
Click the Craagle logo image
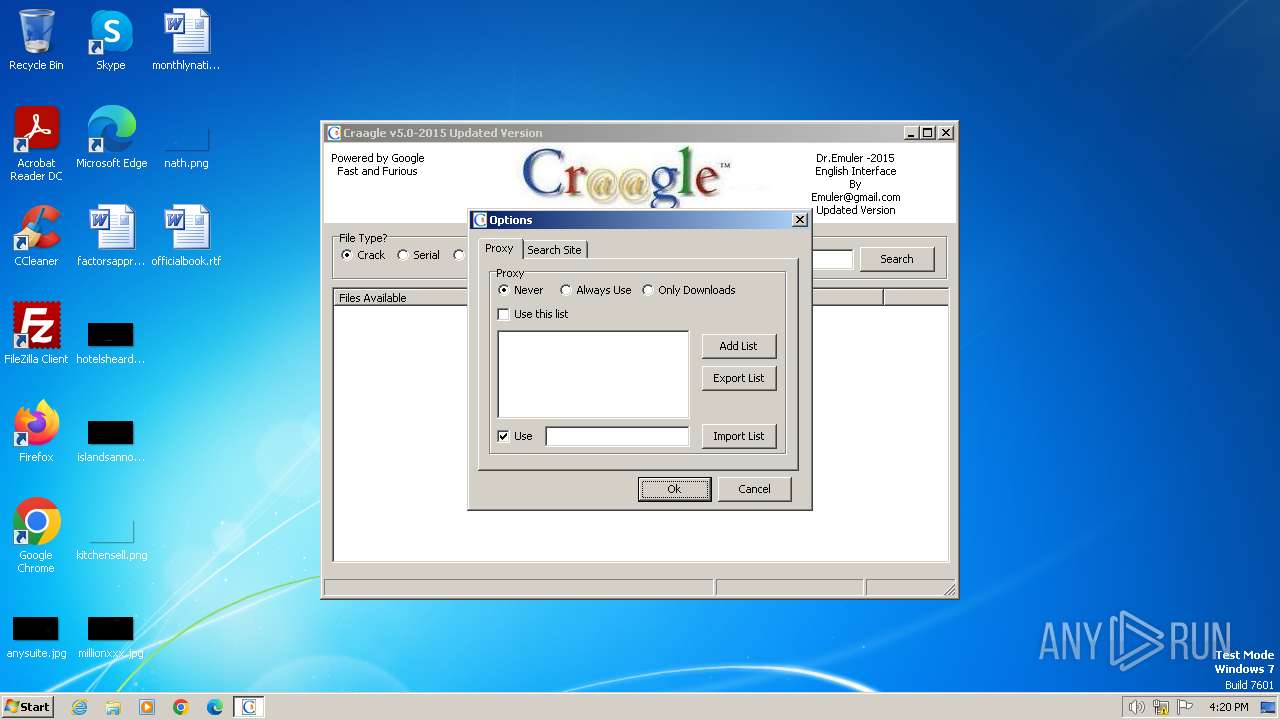tap(626, 176)
